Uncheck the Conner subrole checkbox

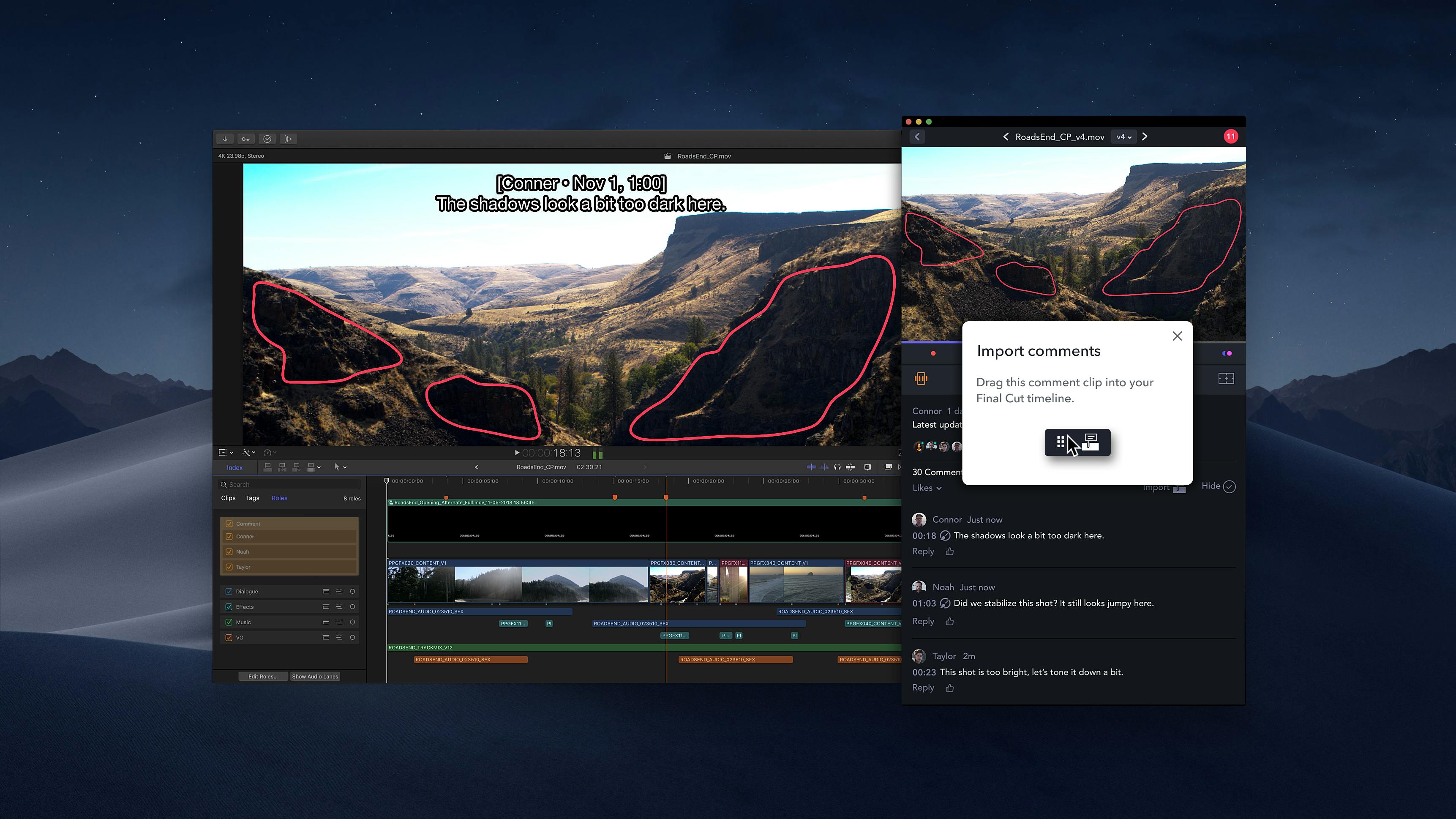point(229,536)
